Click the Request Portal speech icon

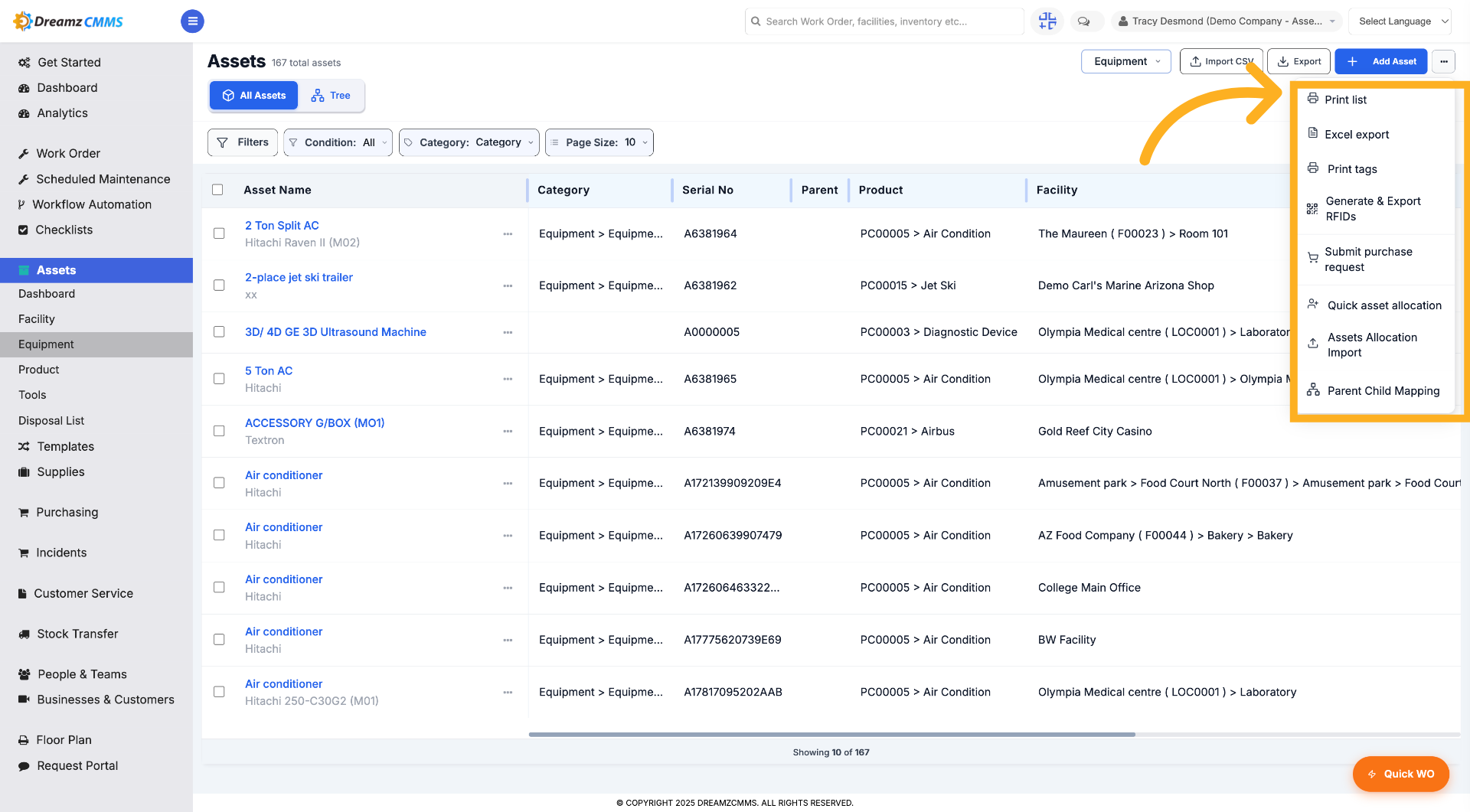point(24,766)
